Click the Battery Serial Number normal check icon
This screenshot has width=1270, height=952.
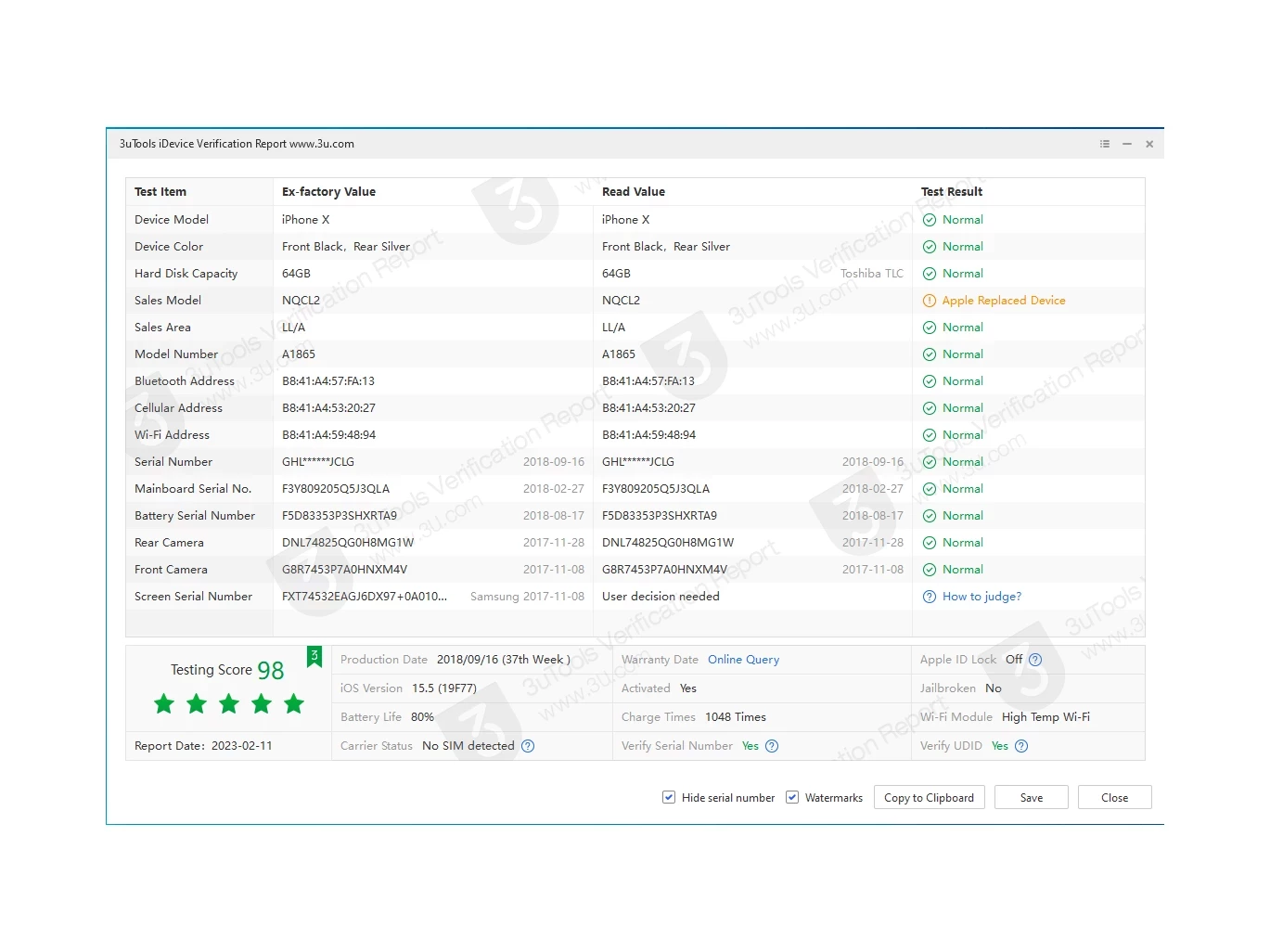pos(930,516)
